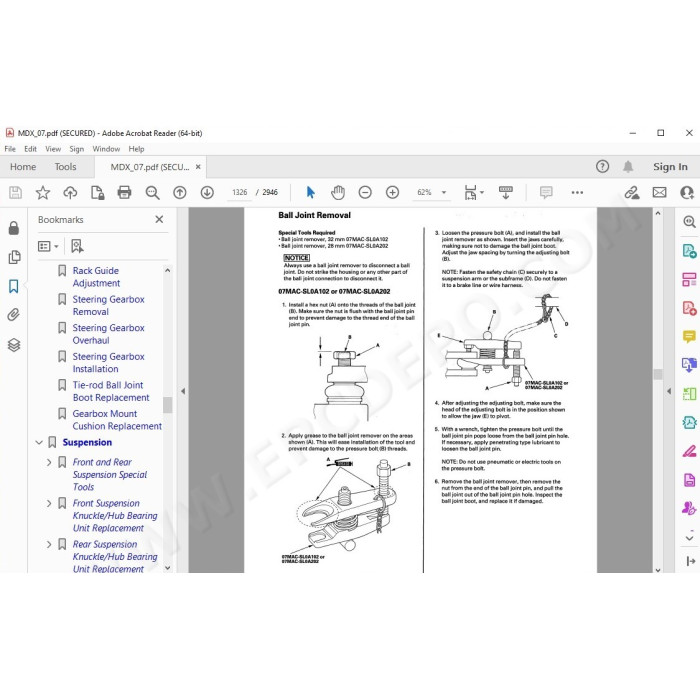Click the Print file icon
Viewport: 700px width, 700px height.
pos(124,192)
